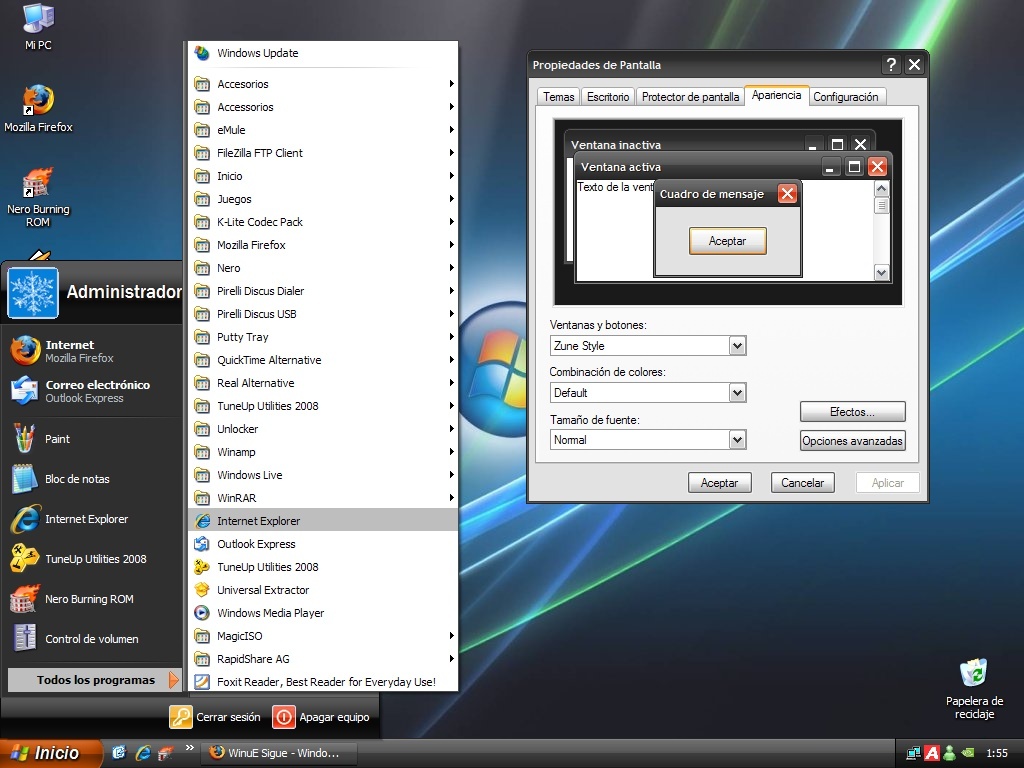Open the RapidShare AG program folder

(x=323, y=659)
